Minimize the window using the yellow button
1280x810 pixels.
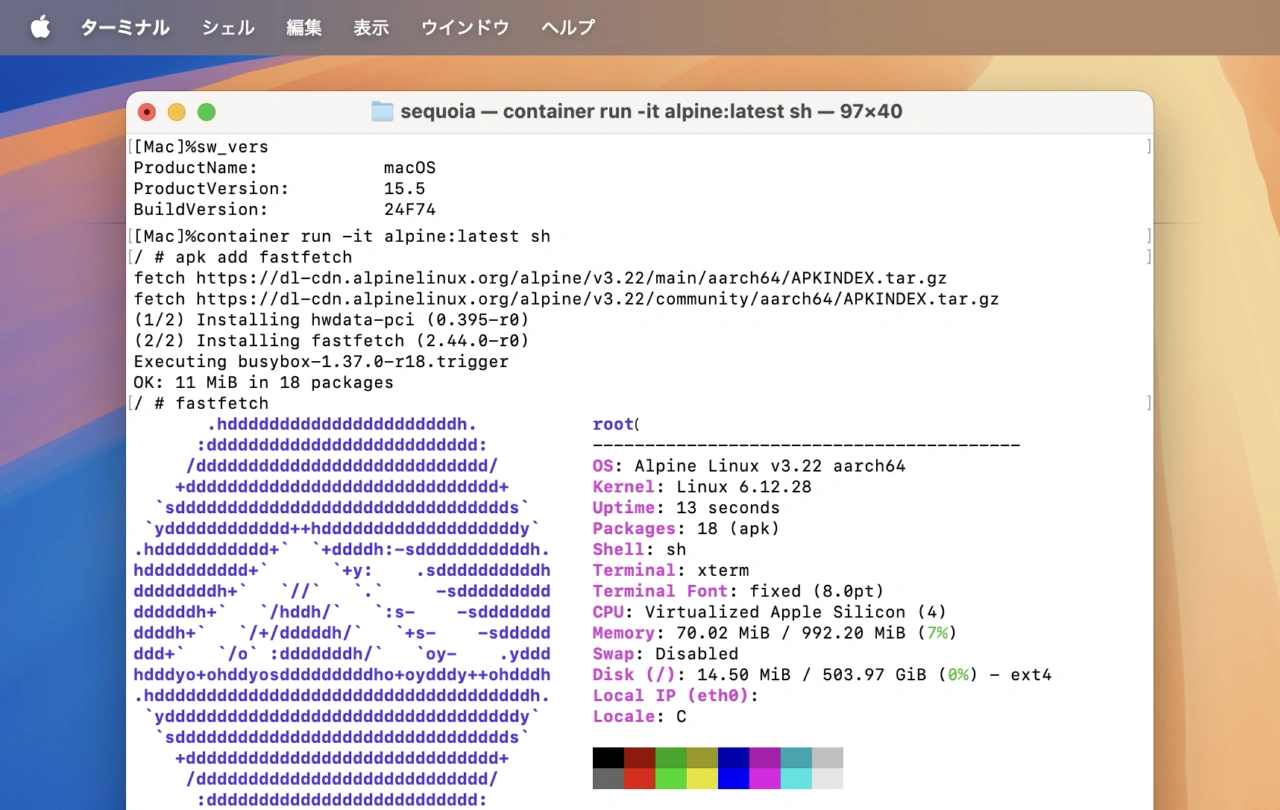pos(177,112)
